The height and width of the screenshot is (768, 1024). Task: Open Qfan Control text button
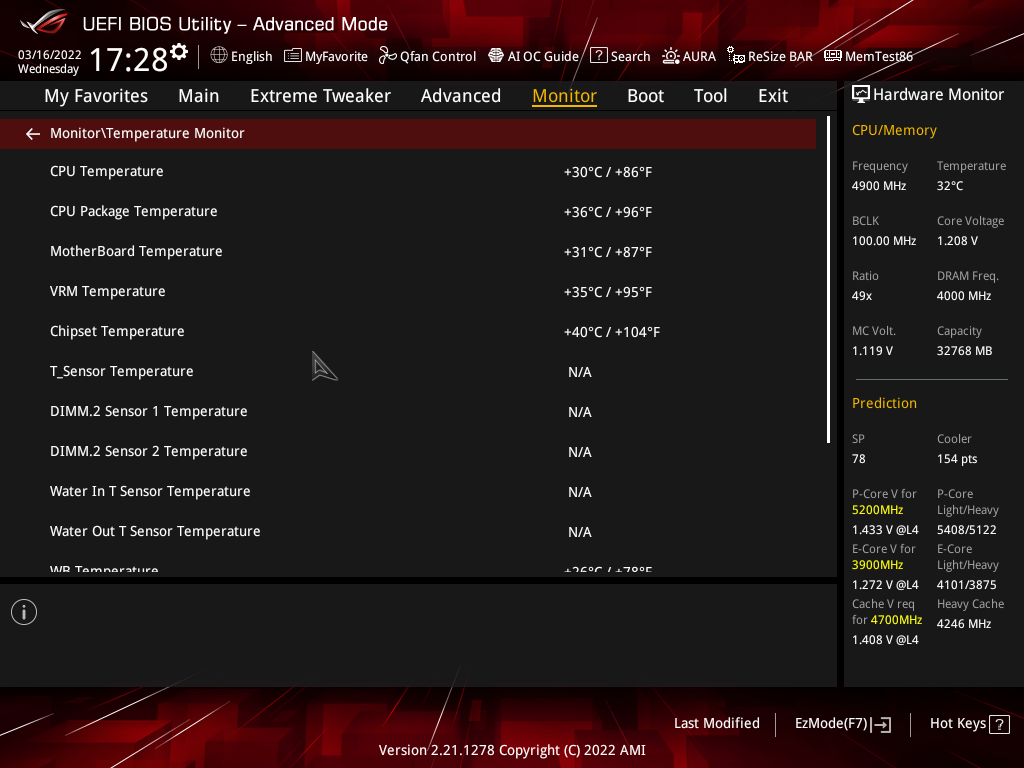[x=438, y=56]
